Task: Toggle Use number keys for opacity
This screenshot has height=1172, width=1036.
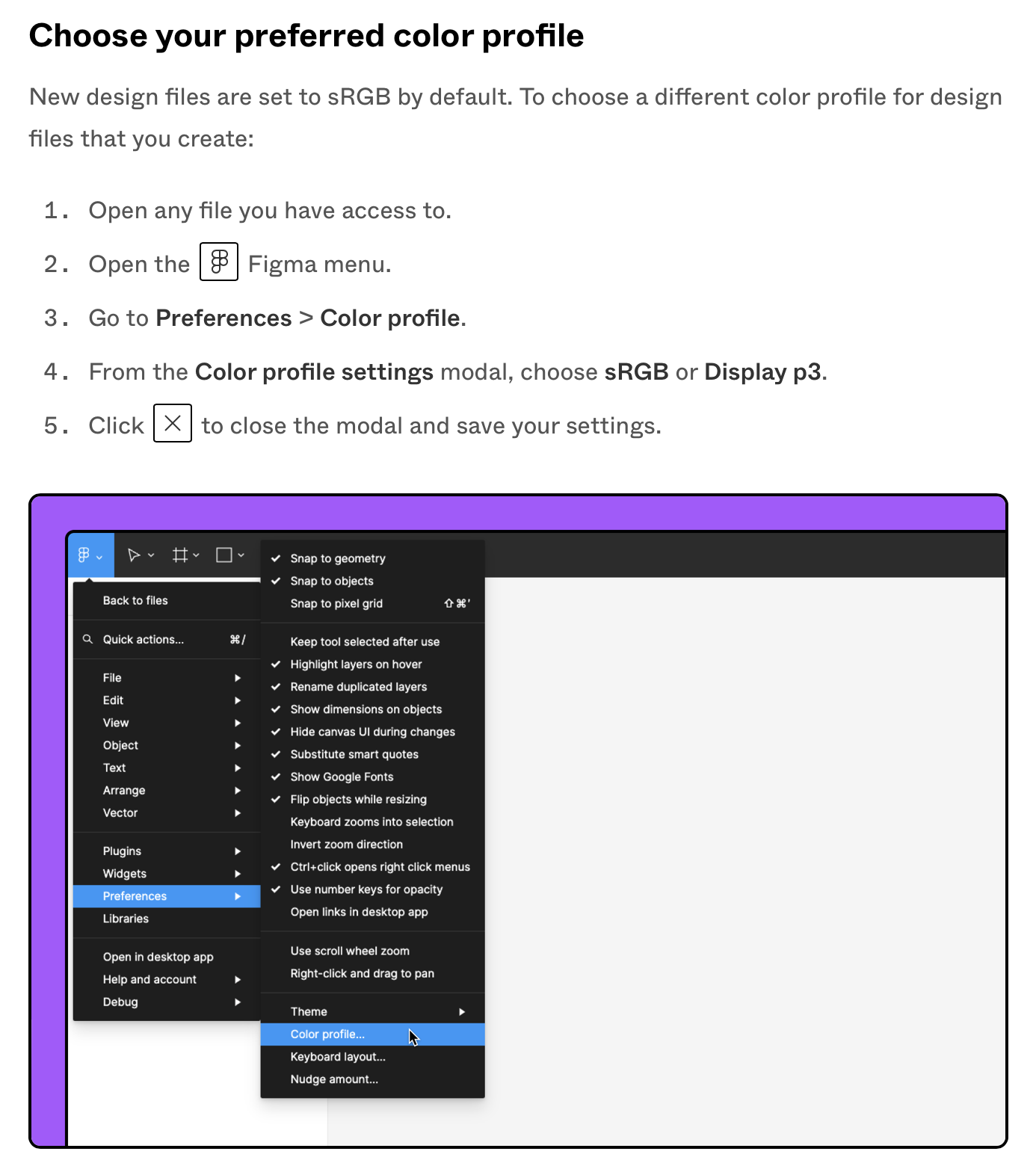Action: click(x=372, y=889)
